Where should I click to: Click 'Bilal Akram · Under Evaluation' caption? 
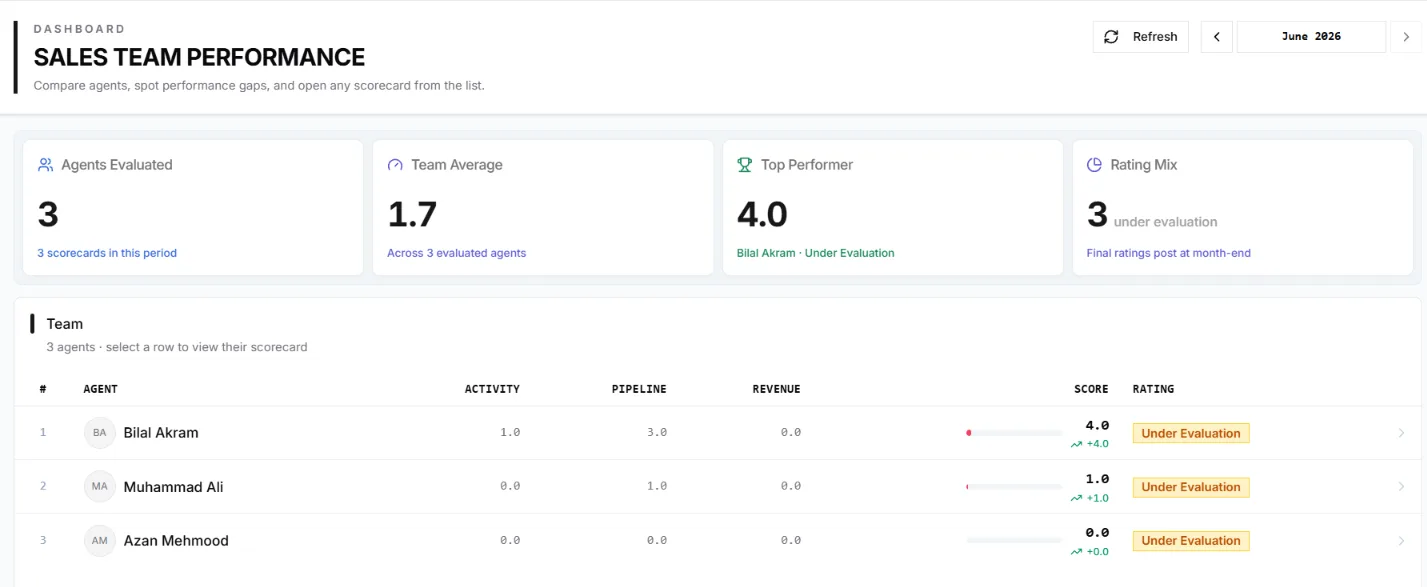click(816, 253)
